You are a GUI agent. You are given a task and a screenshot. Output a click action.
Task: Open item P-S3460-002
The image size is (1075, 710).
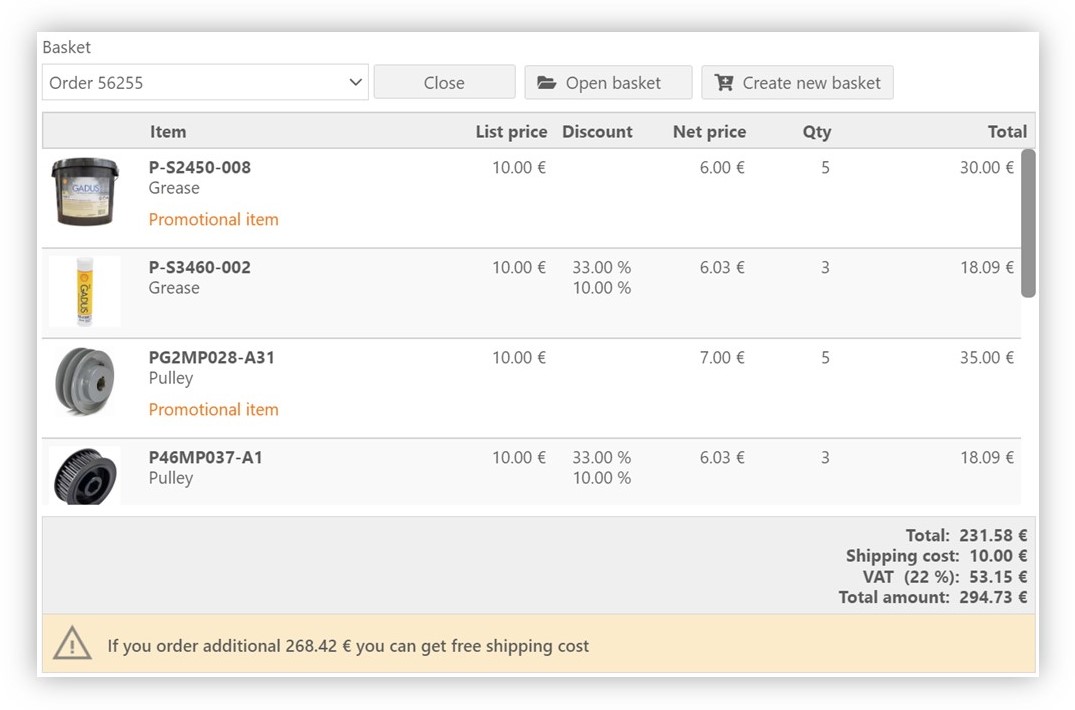click(x=200, y=267)
